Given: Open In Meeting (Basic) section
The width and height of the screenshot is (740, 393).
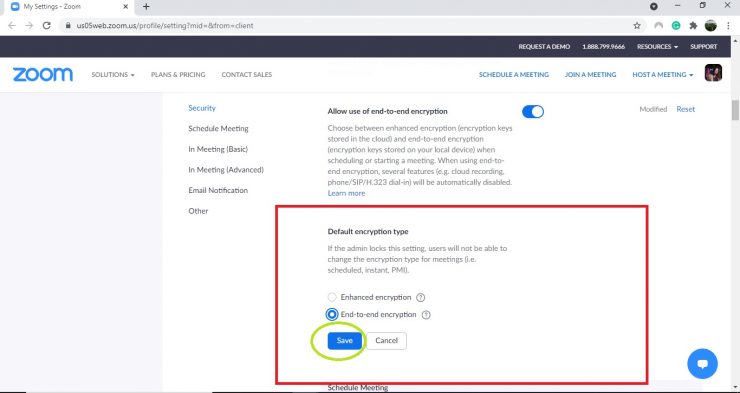Looking at the screenshot, I should point(218,149).
